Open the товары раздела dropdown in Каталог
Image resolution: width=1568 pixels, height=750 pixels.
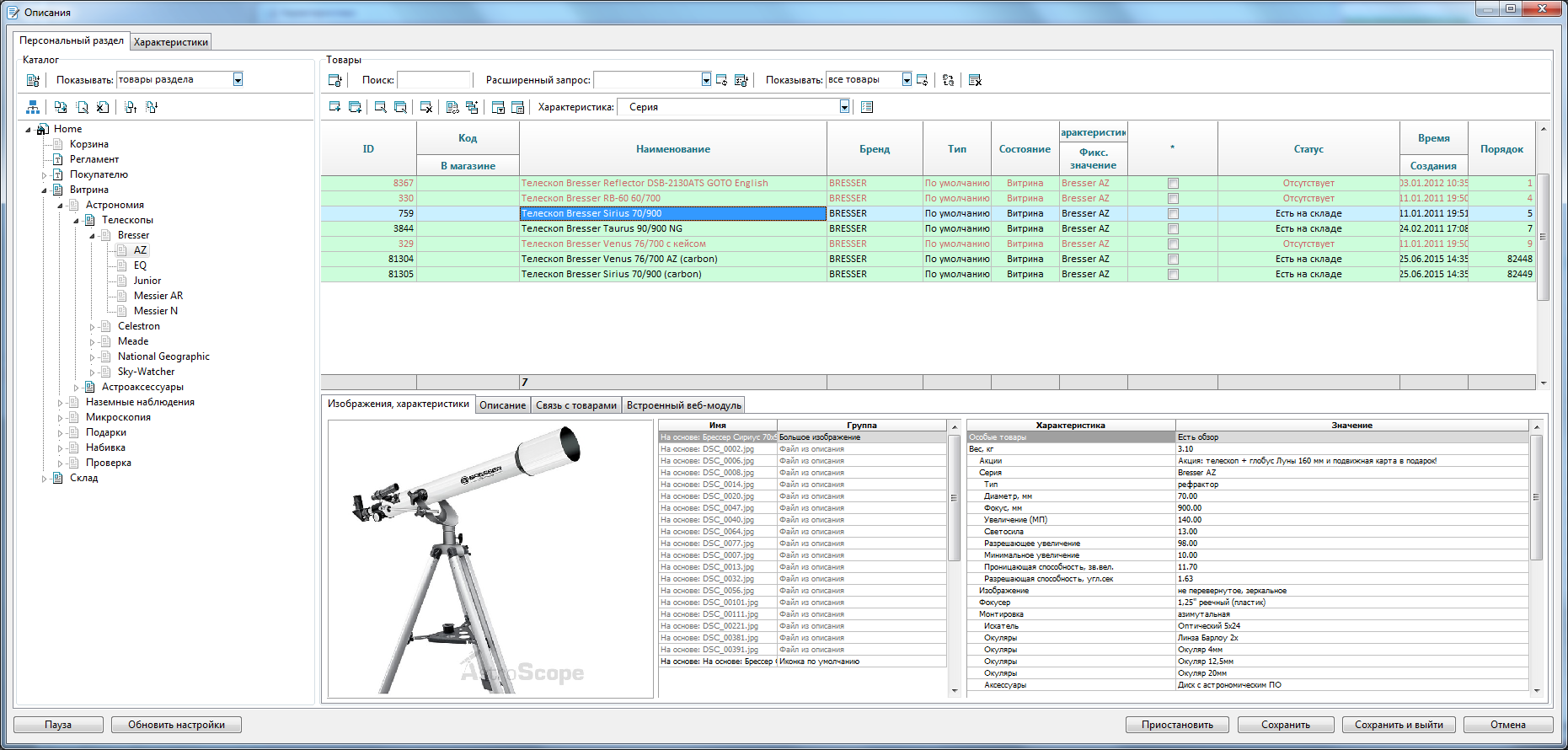click(238, 79)
